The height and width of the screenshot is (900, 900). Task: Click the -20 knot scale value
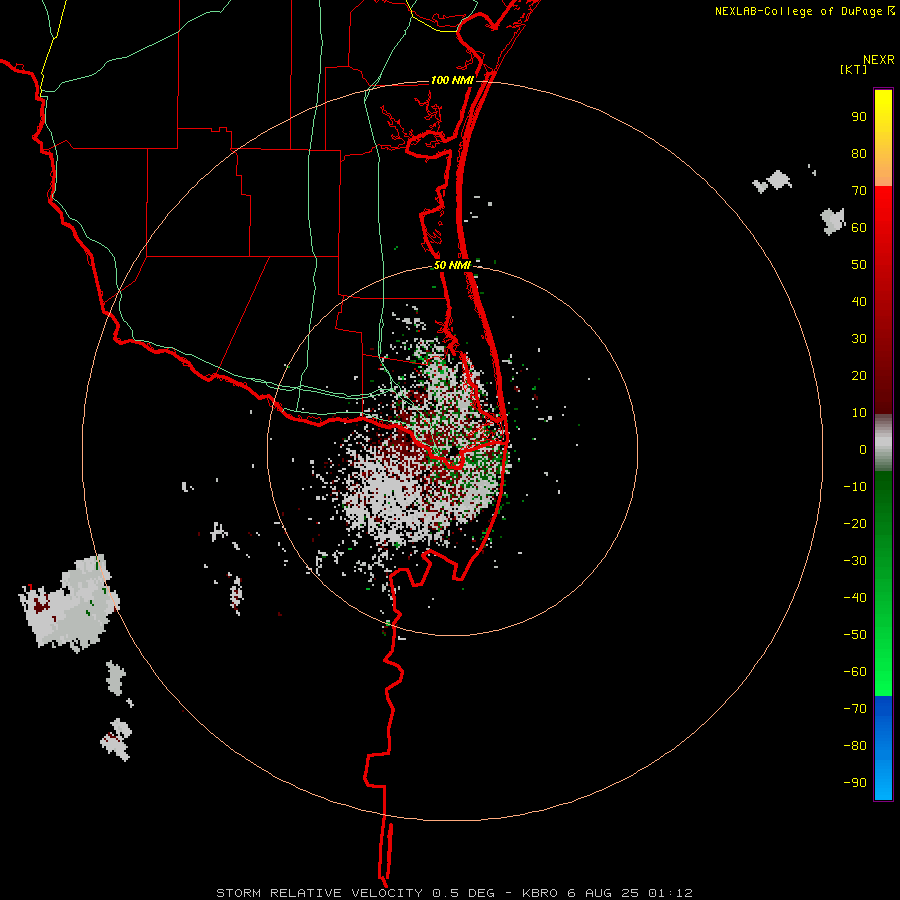tap(855, 523)
